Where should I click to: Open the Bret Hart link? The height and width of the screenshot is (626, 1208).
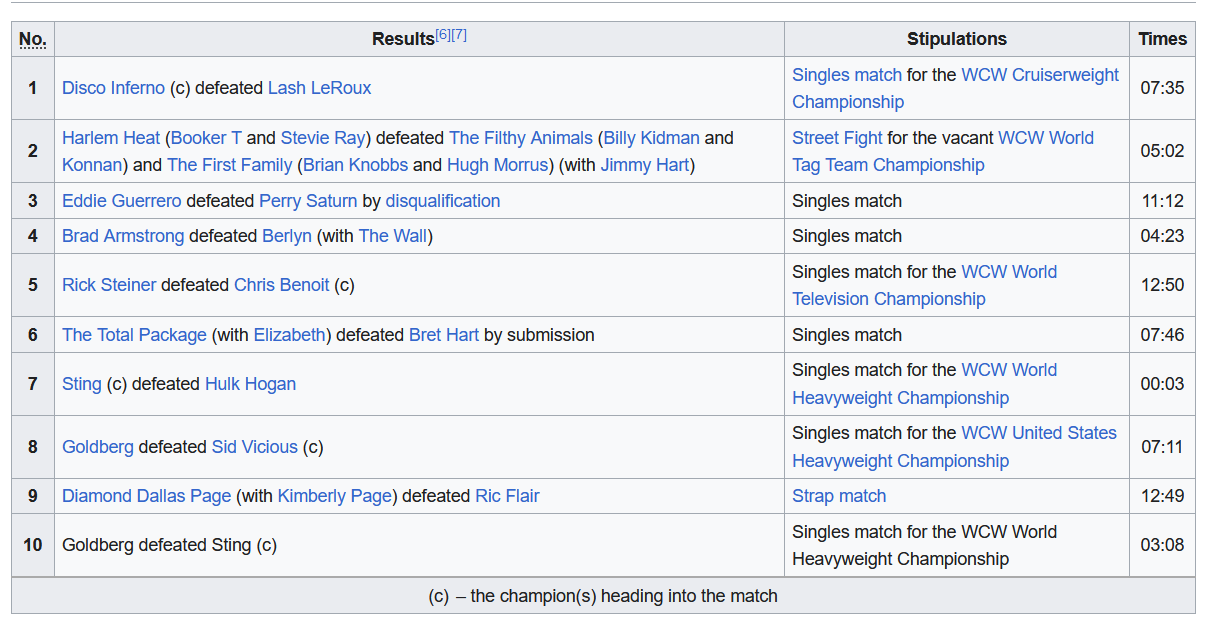pyautogui.click(x=444, y=335)
